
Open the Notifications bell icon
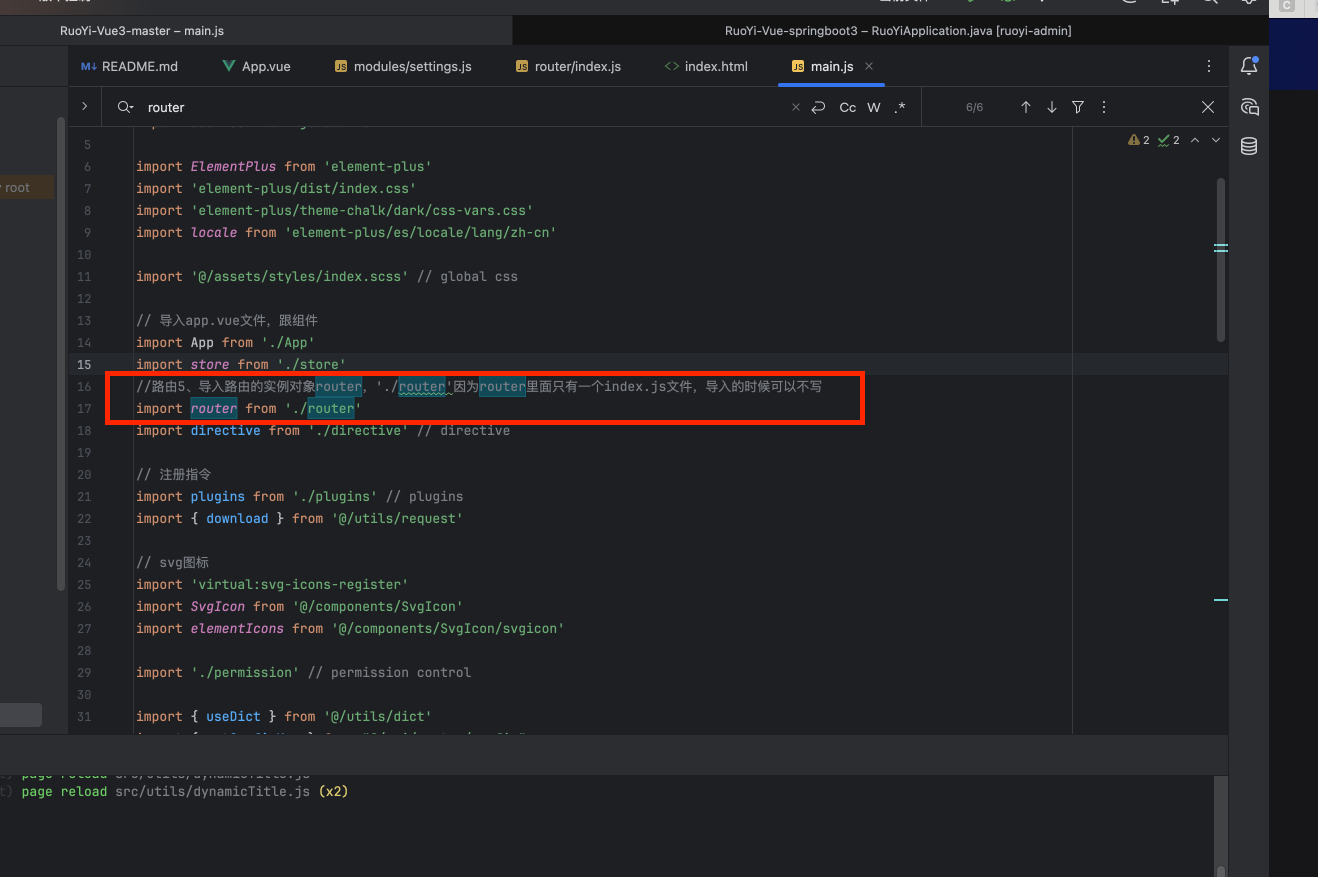coord(1248,66)
